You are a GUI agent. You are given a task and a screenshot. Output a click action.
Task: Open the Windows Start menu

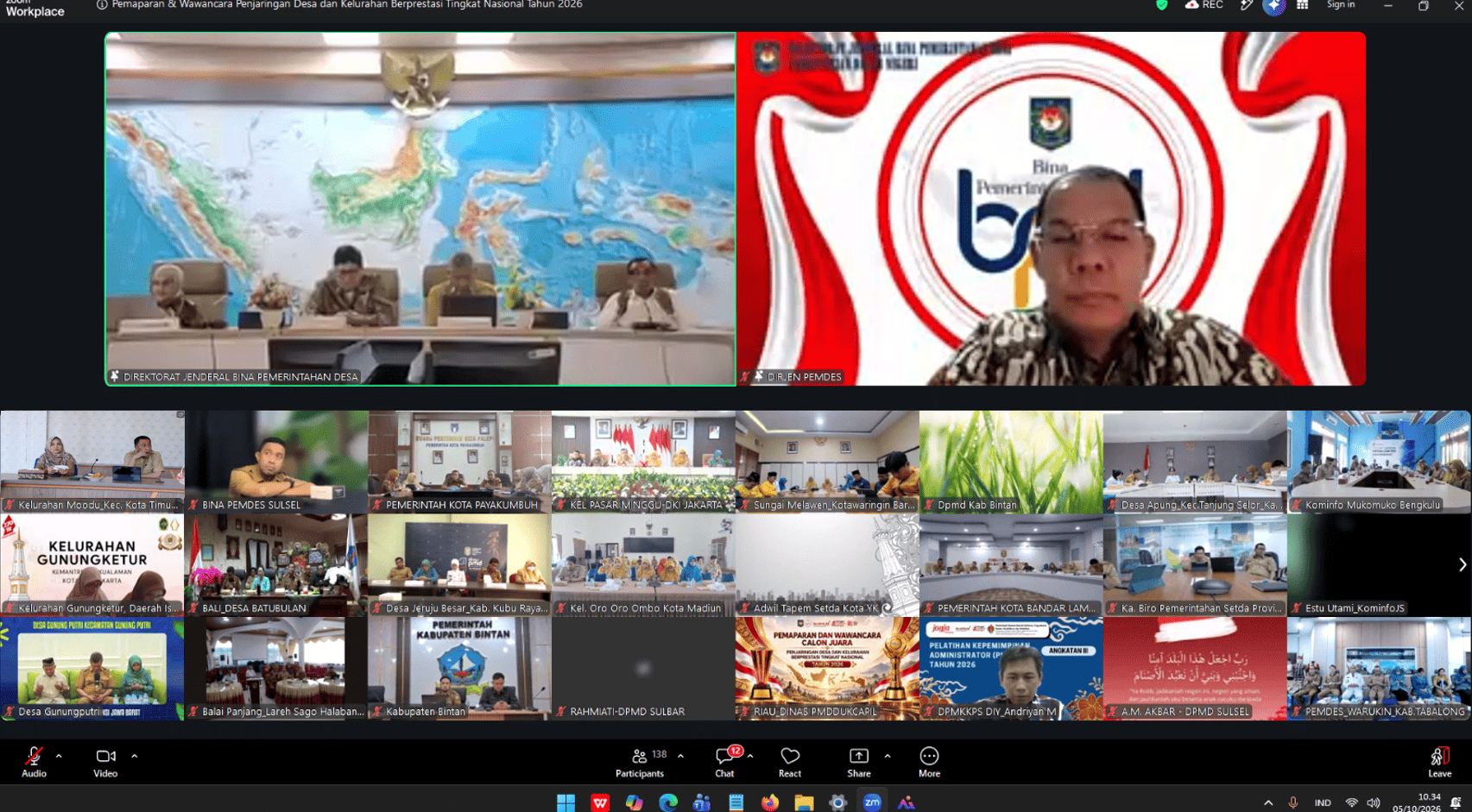tap(565, 803)
